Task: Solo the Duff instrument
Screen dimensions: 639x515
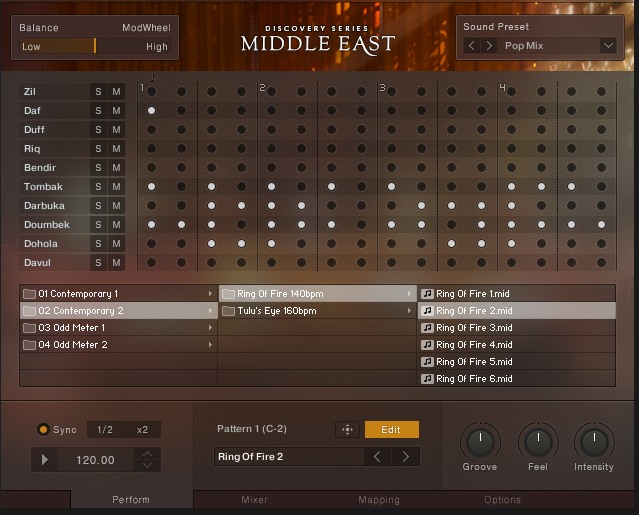Action: point(98,130)
